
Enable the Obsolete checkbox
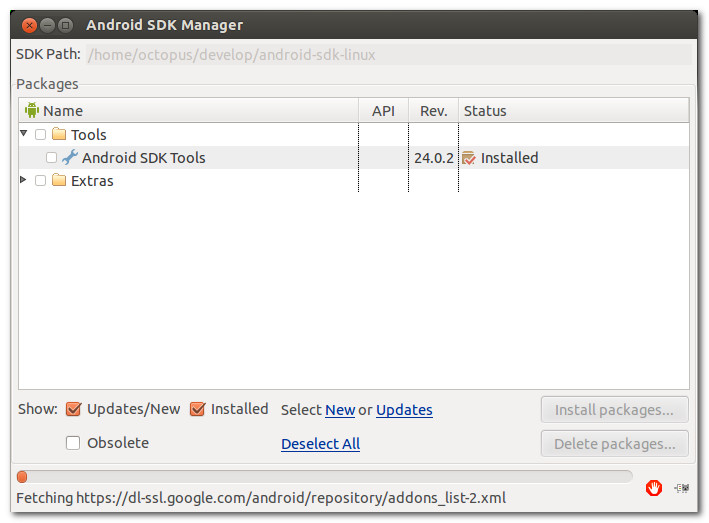73,443
